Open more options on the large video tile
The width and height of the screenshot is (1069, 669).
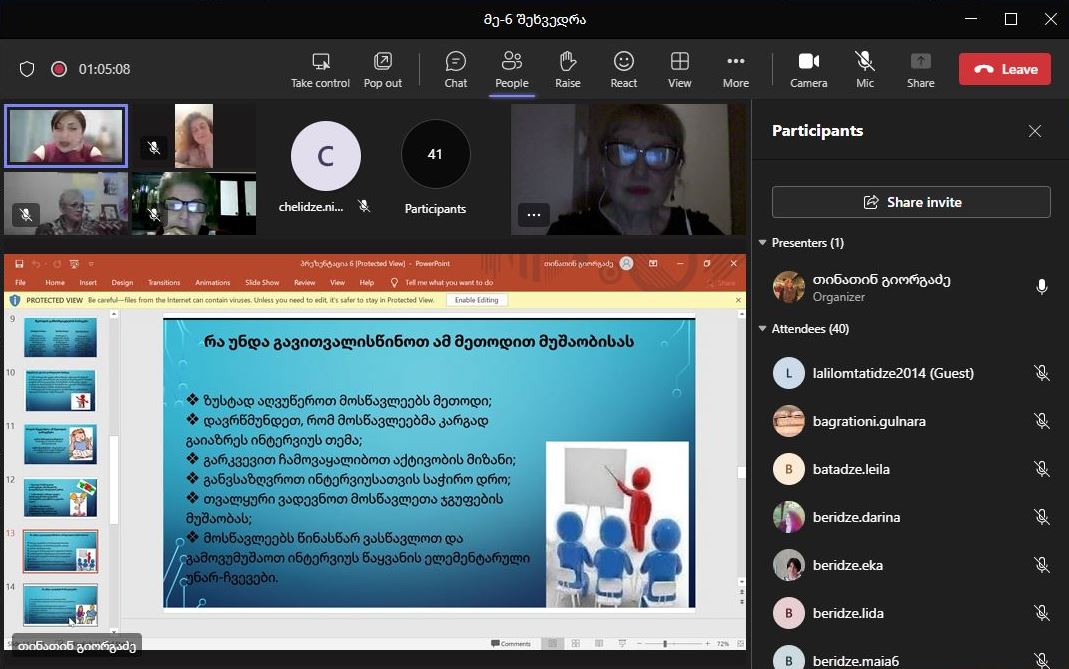[x=534, y=215]
